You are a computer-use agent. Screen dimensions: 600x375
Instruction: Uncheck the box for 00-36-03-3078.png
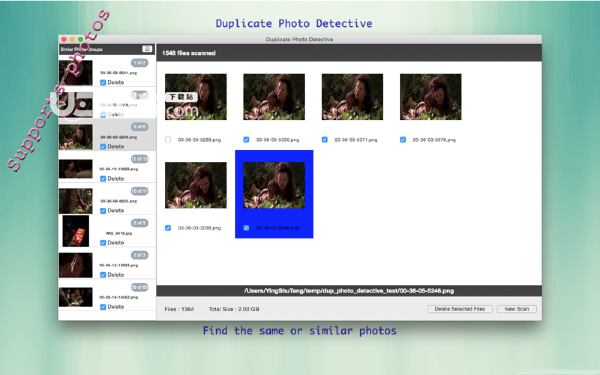(x=403, y=140)
